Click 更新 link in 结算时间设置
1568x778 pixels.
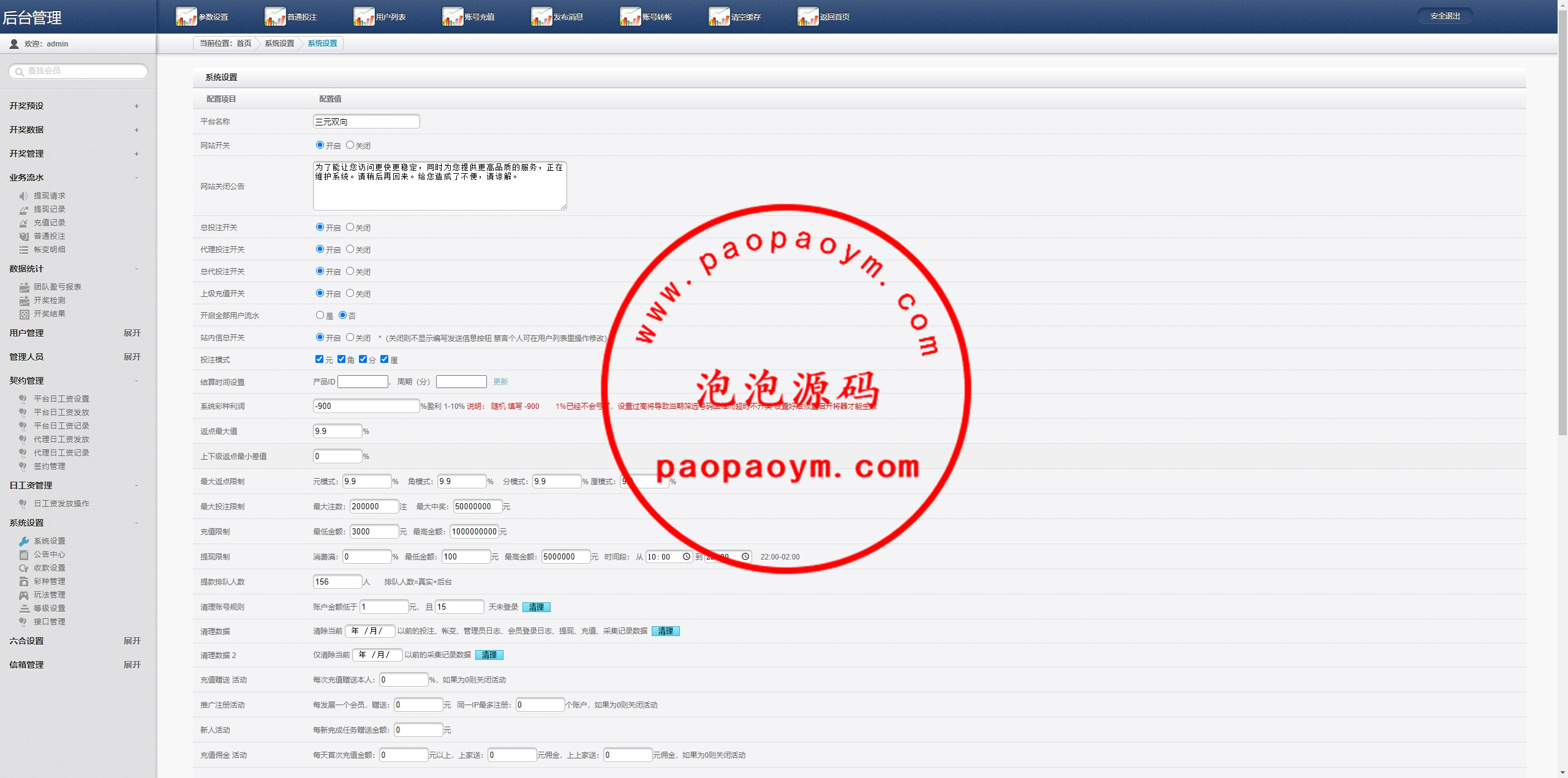(500, 381)
